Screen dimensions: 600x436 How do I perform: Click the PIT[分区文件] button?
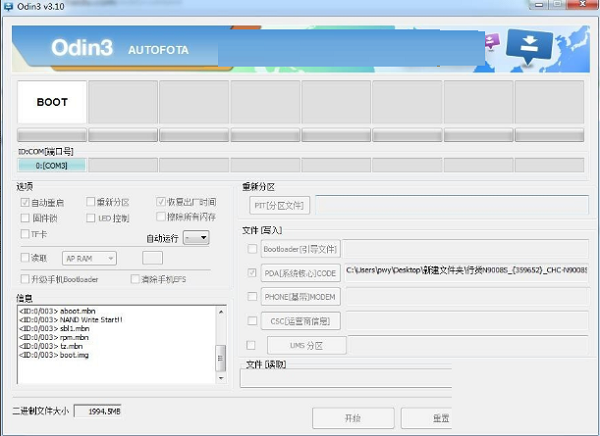[x=280, y=205]
